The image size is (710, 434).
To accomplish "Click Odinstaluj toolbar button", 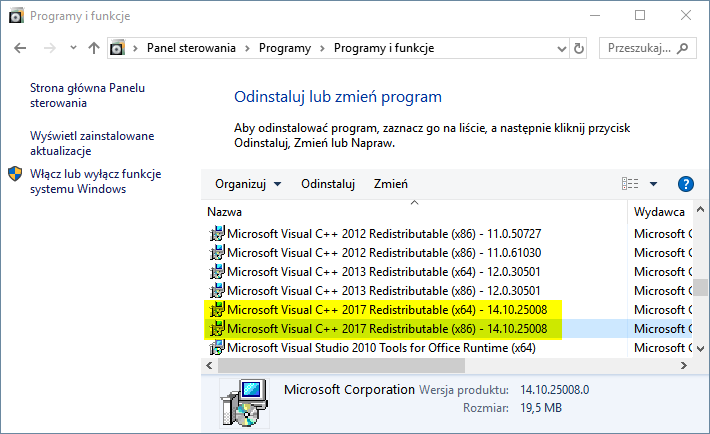I will (328, 184).
